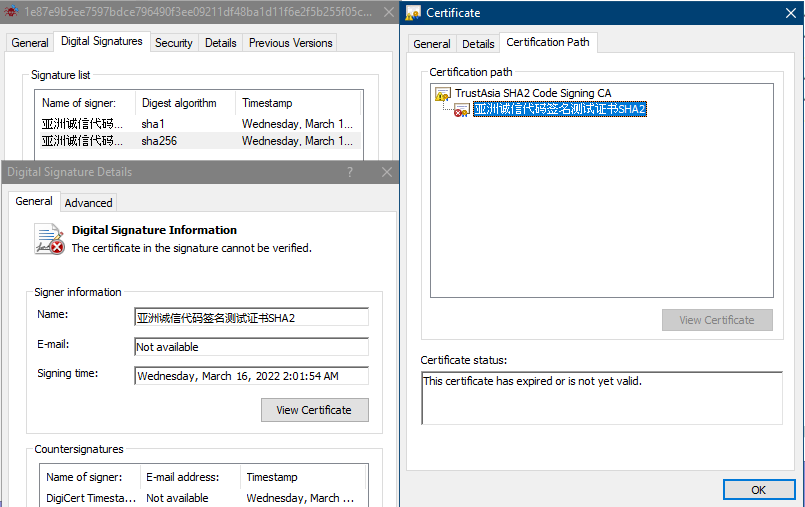Click the Certificate window title icon
805x507 pixels.
[413, 13]
